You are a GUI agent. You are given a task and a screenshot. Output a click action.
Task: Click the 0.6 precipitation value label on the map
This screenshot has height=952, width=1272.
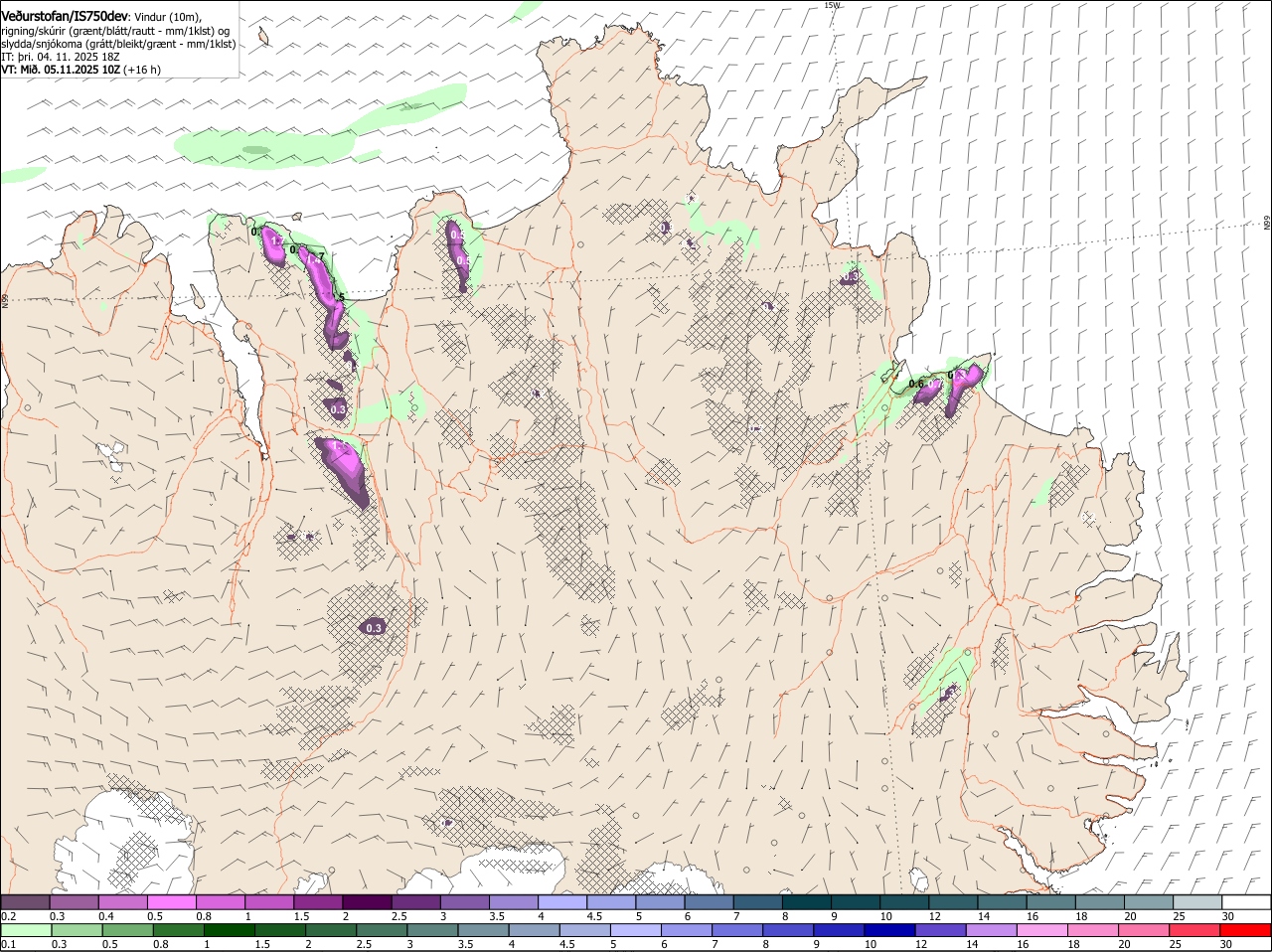click(x=916, y=384)
